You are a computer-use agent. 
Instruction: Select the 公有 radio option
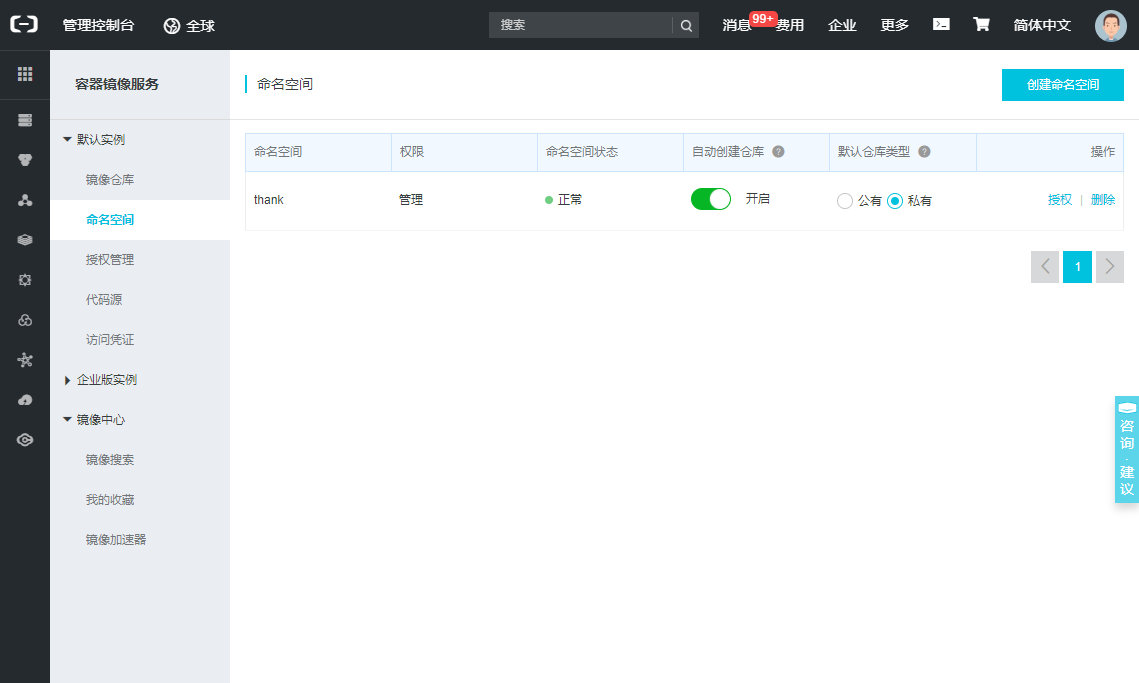click(845, 201)
